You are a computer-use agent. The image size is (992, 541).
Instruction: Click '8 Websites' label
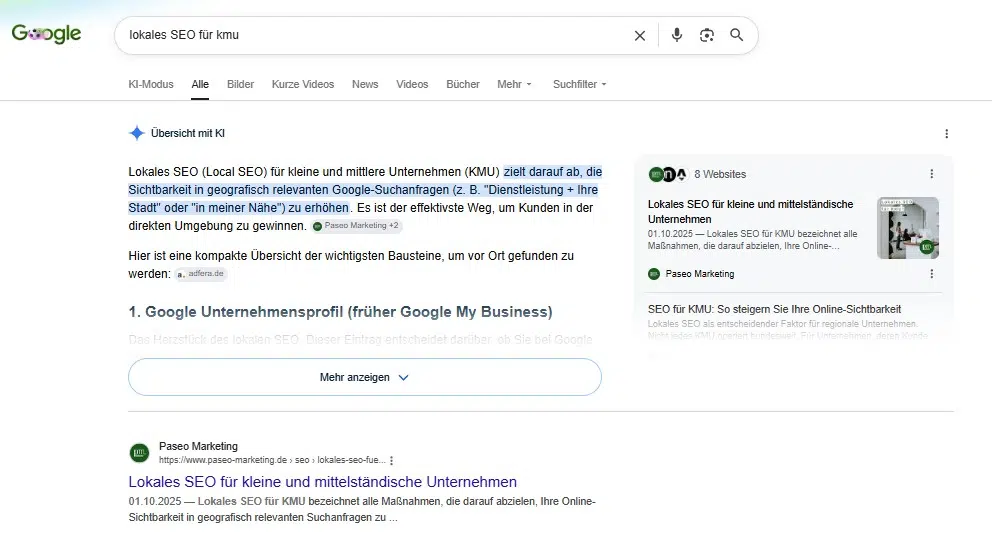720,174
